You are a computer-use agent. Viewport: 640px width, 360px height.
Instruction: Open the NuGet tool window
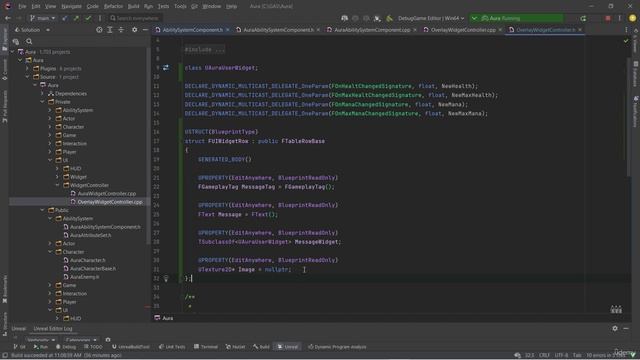pos(236,347)
